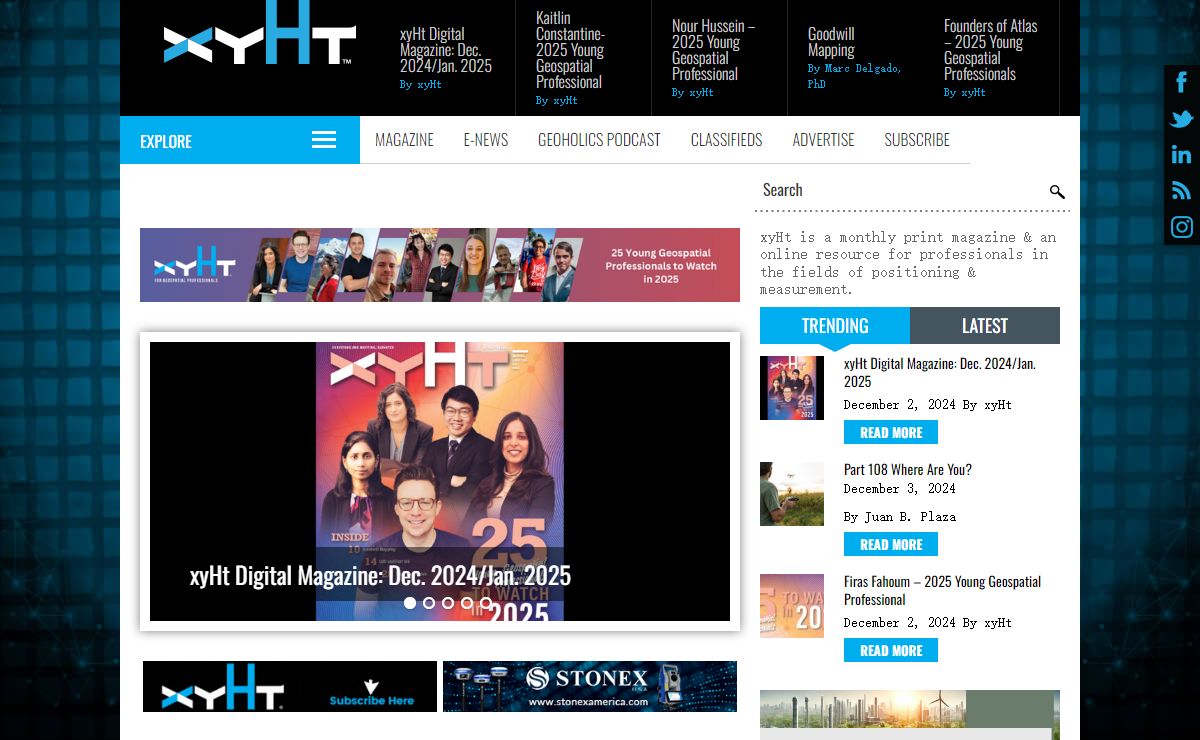Open trending title xyHt Digital Magazine Dec. 2024

point(940,372)
